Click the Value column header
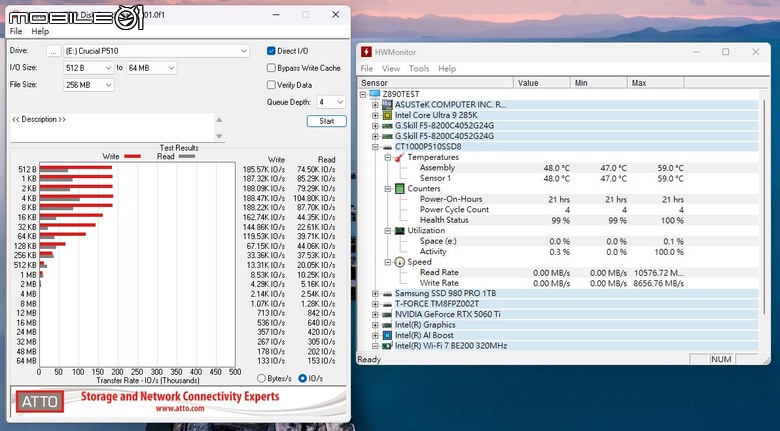Image resolution: width=780 pixels, height=431 pixels. [542, 83]
